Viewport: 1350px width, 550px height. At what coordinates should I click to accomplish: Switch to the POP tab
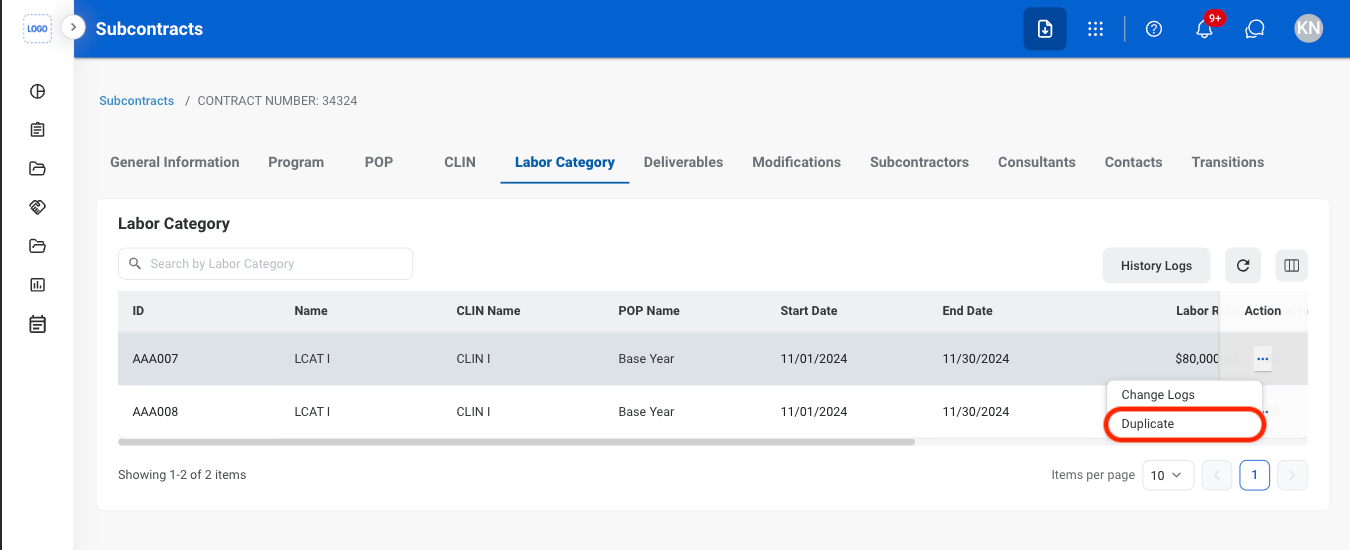379,162
